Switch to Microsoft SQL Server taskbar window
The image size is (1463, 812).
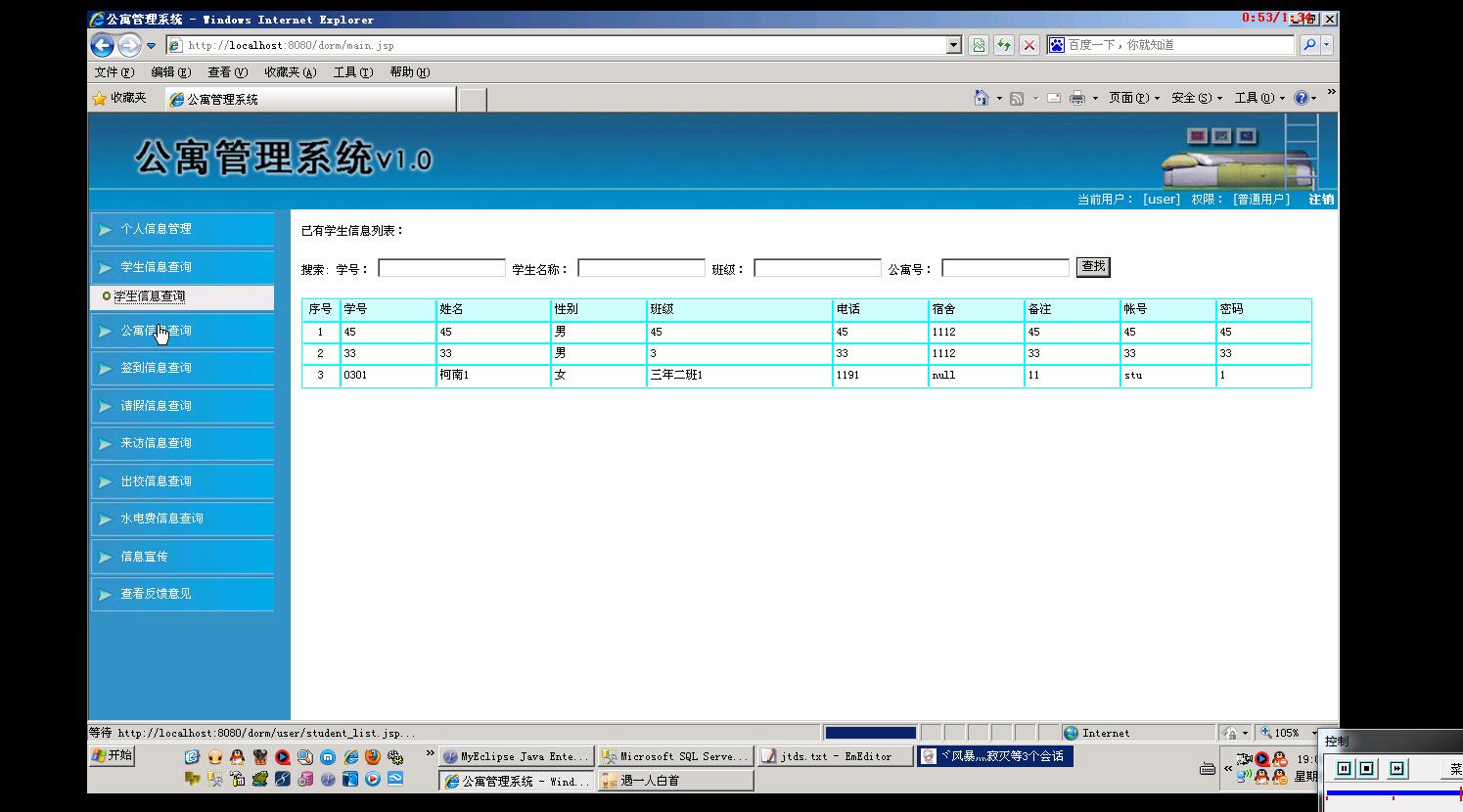coord(675,756)
